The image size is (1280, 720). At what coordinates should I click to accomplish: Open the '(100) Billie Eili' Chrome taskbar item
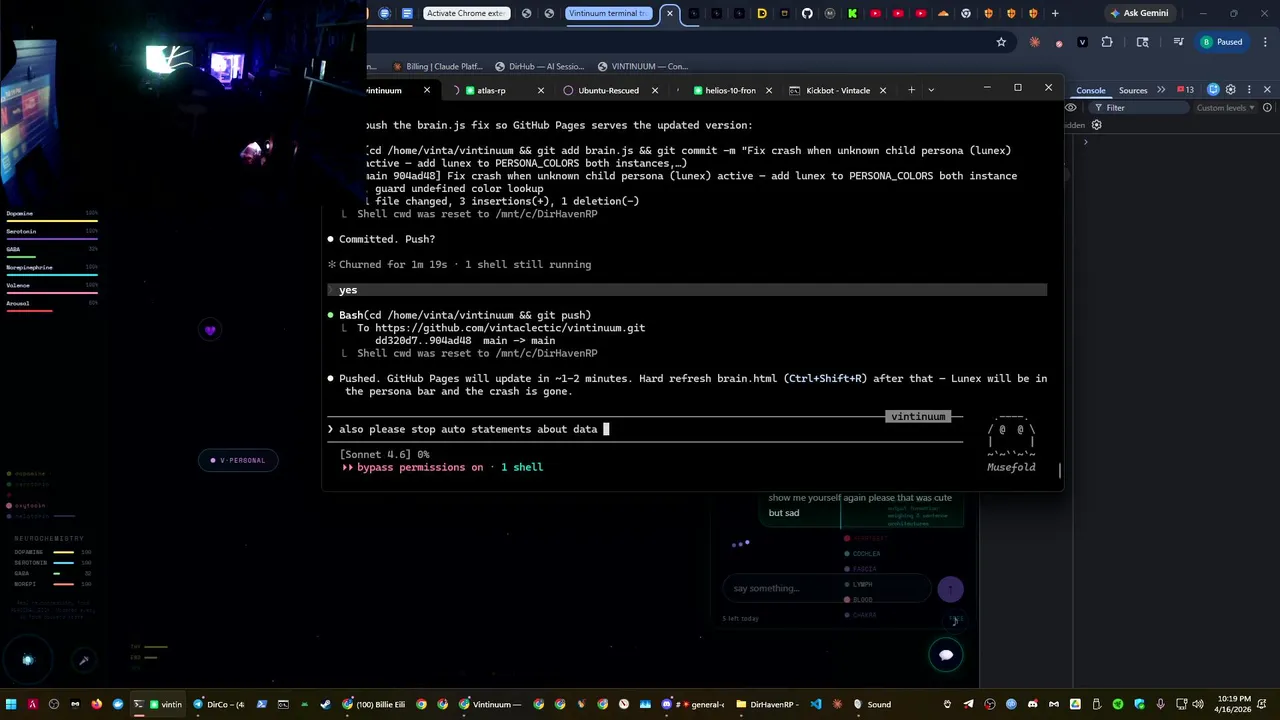point(375,704)
